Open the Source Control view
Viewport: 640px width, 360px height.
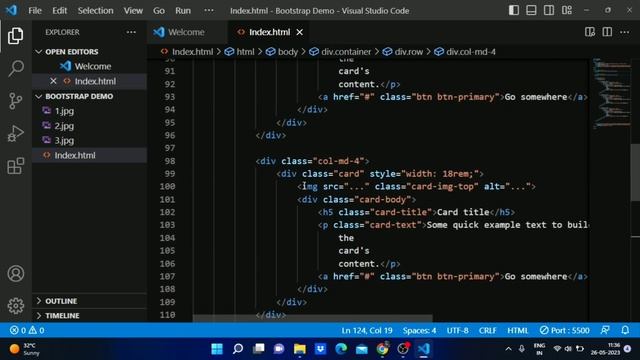pyautogui.click(x=16, y=101)
